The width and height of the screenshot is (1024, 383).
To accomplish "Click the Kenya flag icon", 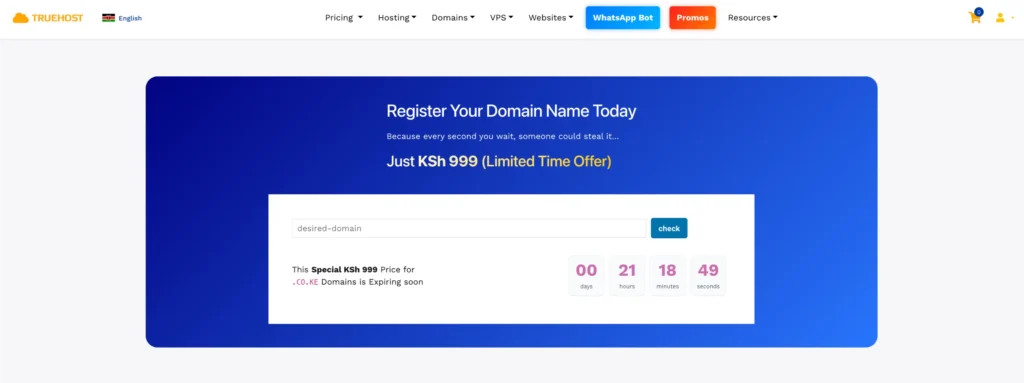I will pos(108,18).
